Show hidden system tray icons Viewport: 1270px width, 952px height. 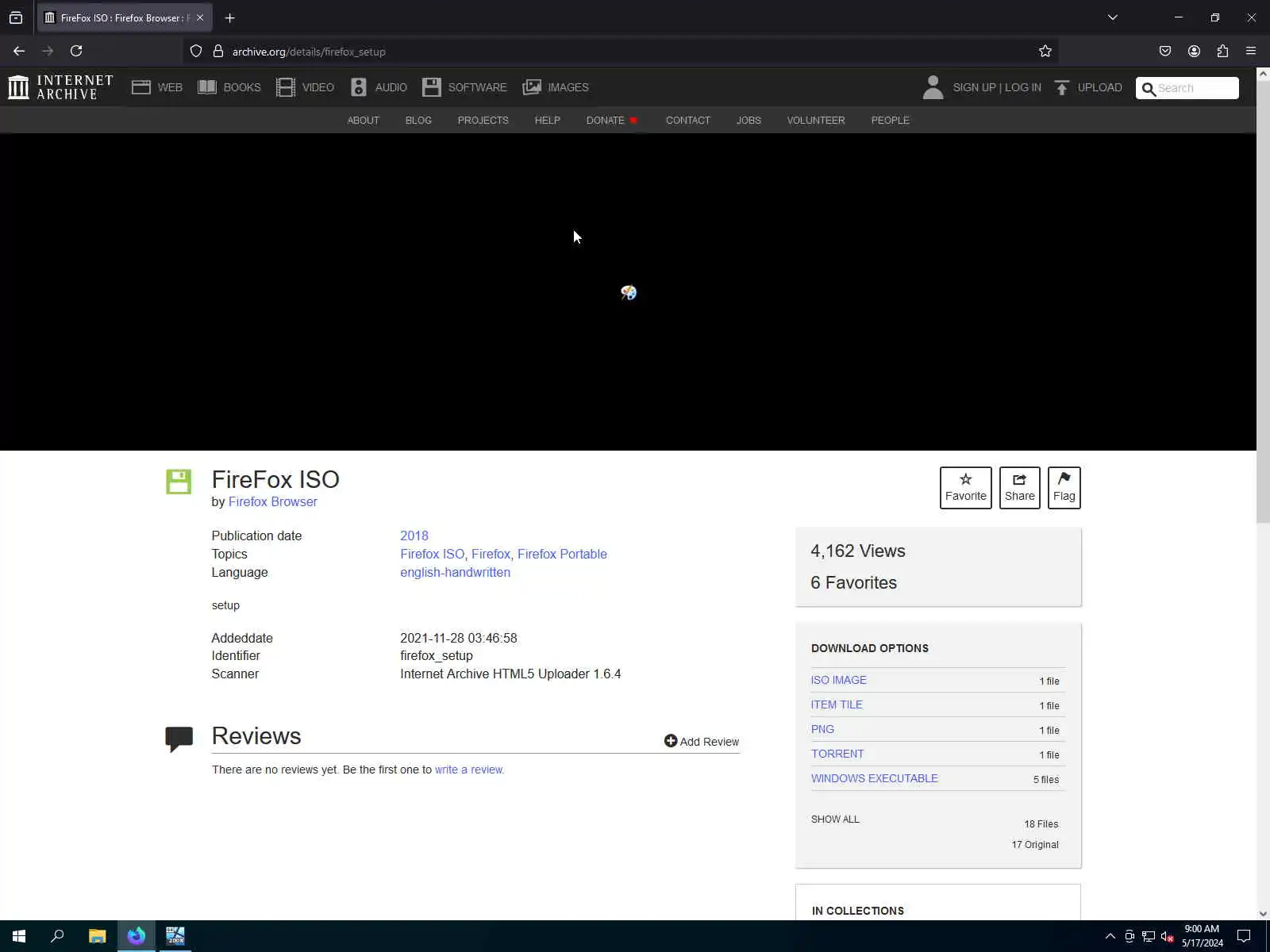(x=1110, y=936)
